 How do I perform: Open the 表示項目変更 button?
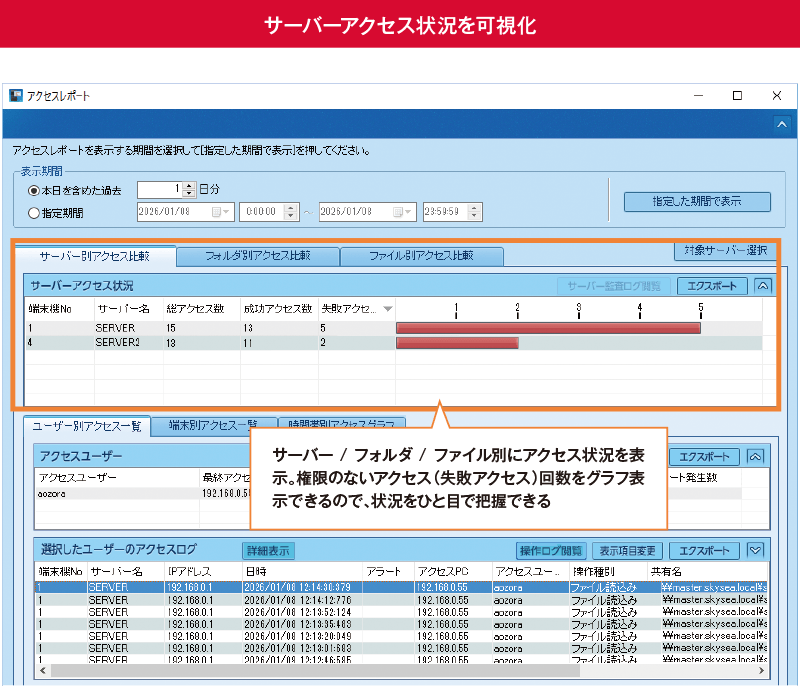coord(627,551)
